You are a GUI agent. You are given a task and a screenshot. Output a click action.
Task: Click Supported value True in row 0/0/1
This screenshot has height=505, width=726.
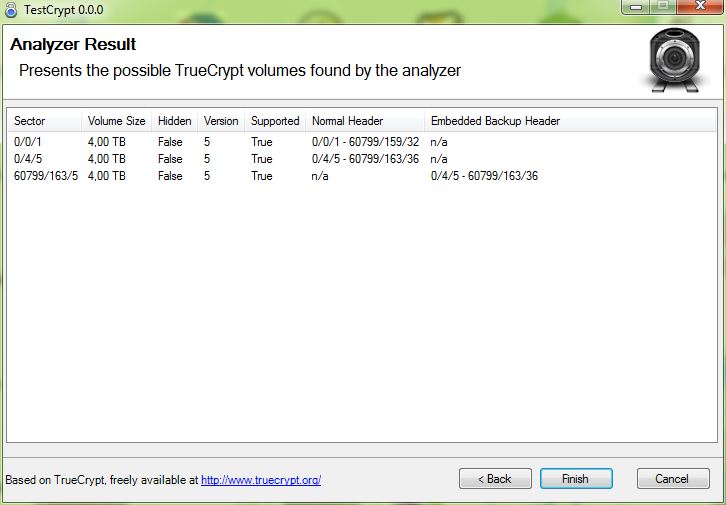point(262,142)
